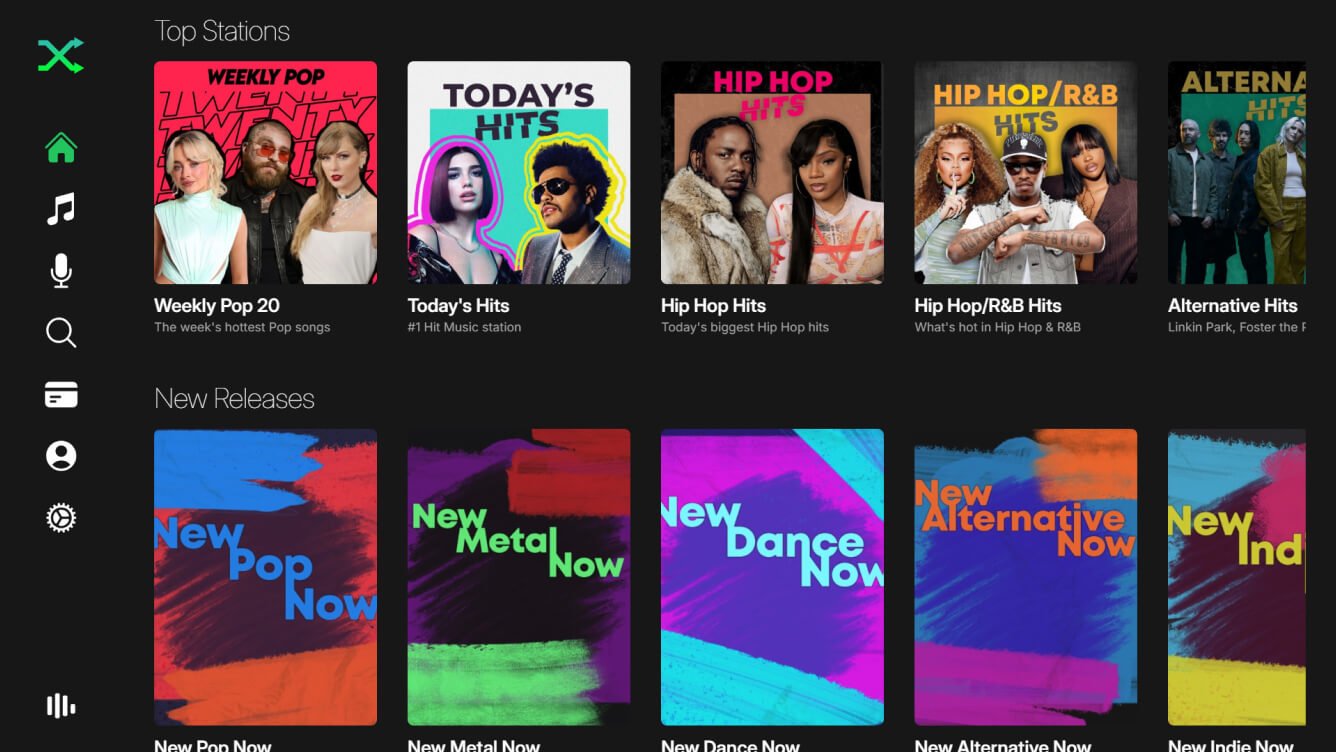Open the Podcasts microphone icon
1336x752 pixels.
(x=61, y=271)
